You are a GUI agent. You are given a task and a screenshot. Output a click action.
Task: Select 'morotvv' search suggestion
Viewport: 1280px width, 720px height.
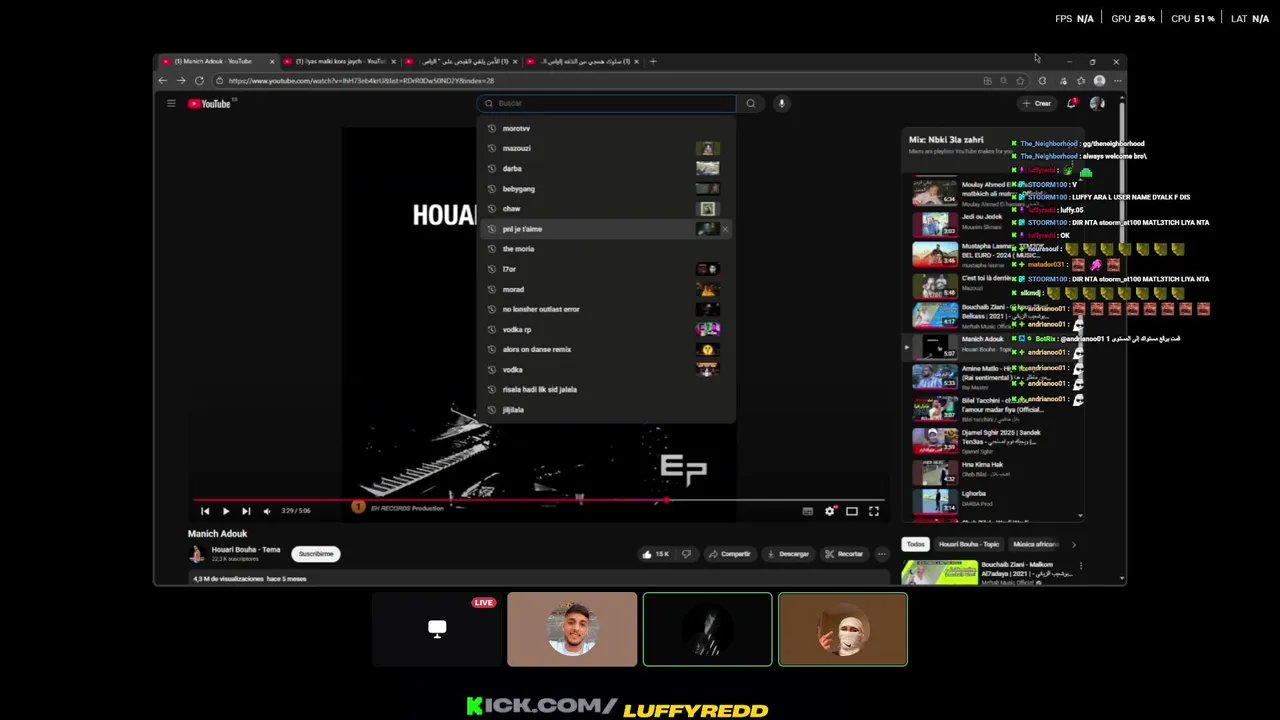click(x=606, y=128)
